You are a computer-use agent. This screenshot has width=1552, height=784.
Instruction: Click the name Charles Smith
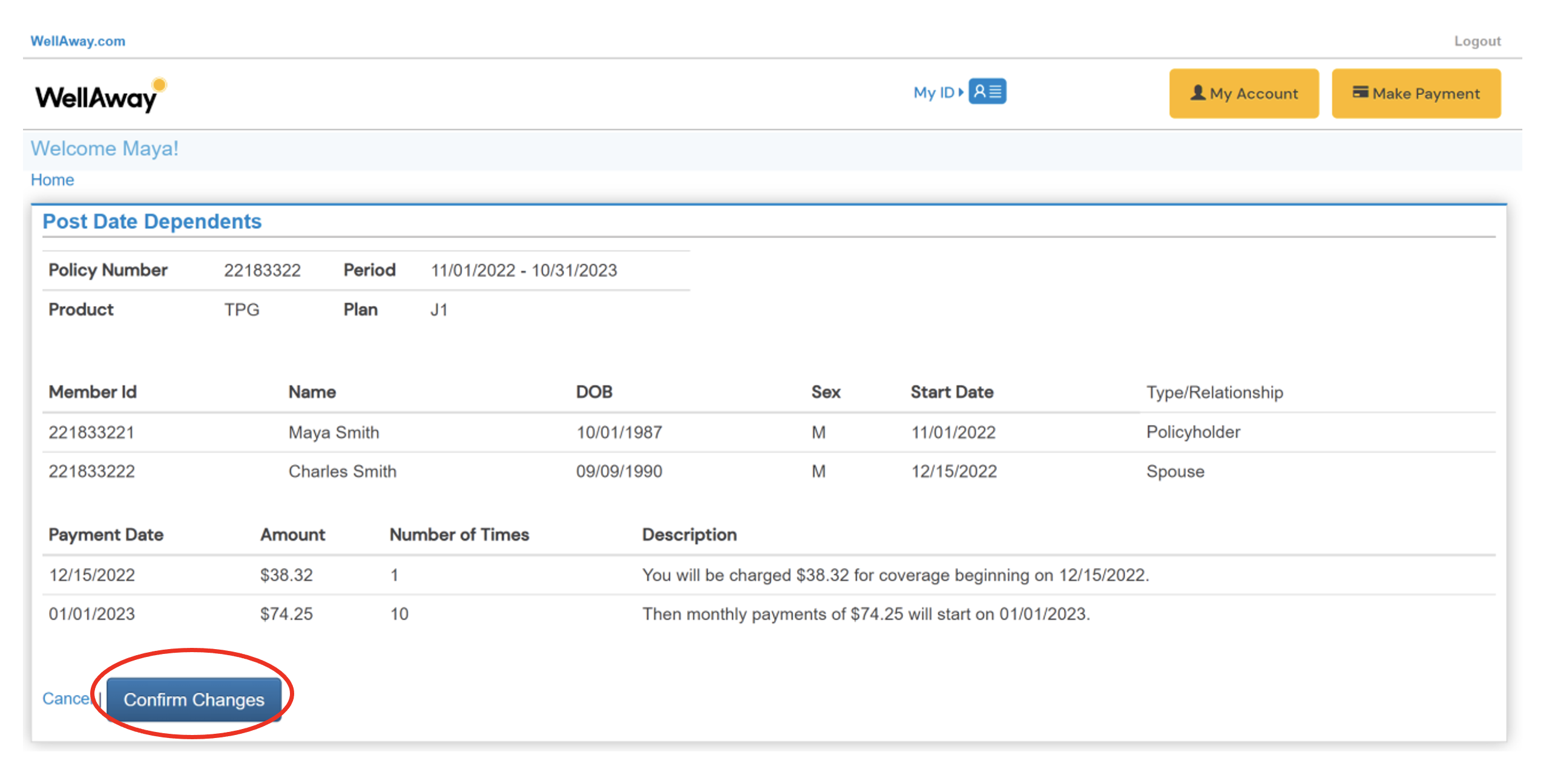point(342,471)
